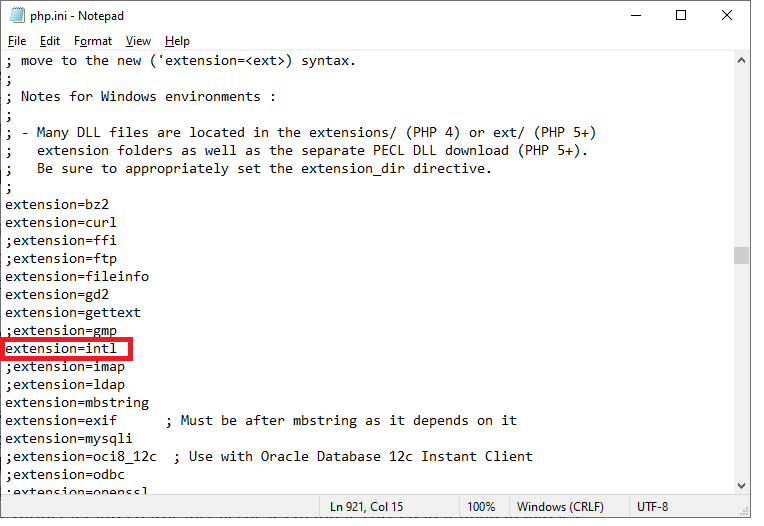
Task: Open the View menu
Action: [x=138, y=41]
